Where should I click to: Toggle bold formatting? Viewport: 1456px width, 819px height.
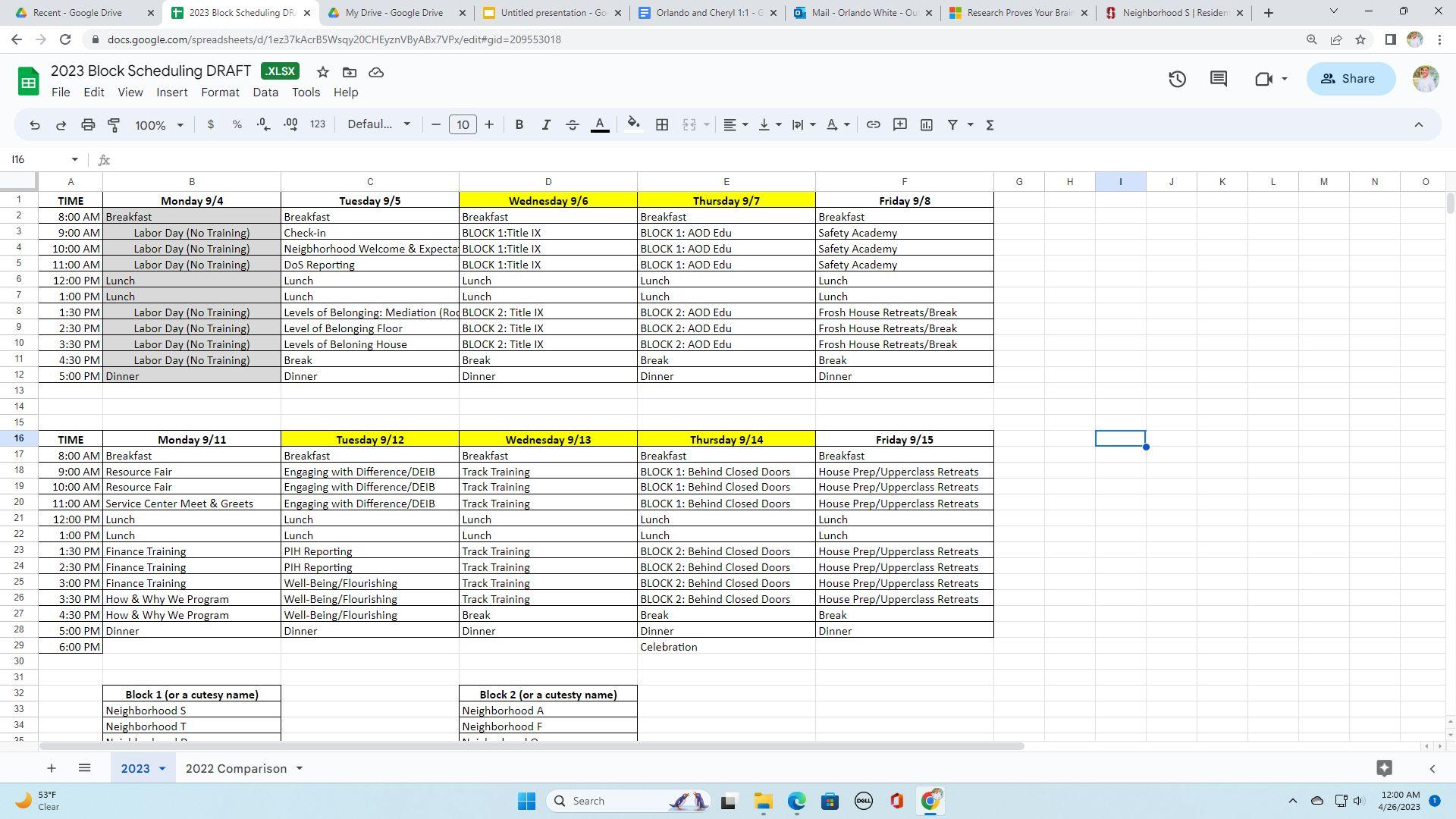pyautogui.click(x=519, y=125)
